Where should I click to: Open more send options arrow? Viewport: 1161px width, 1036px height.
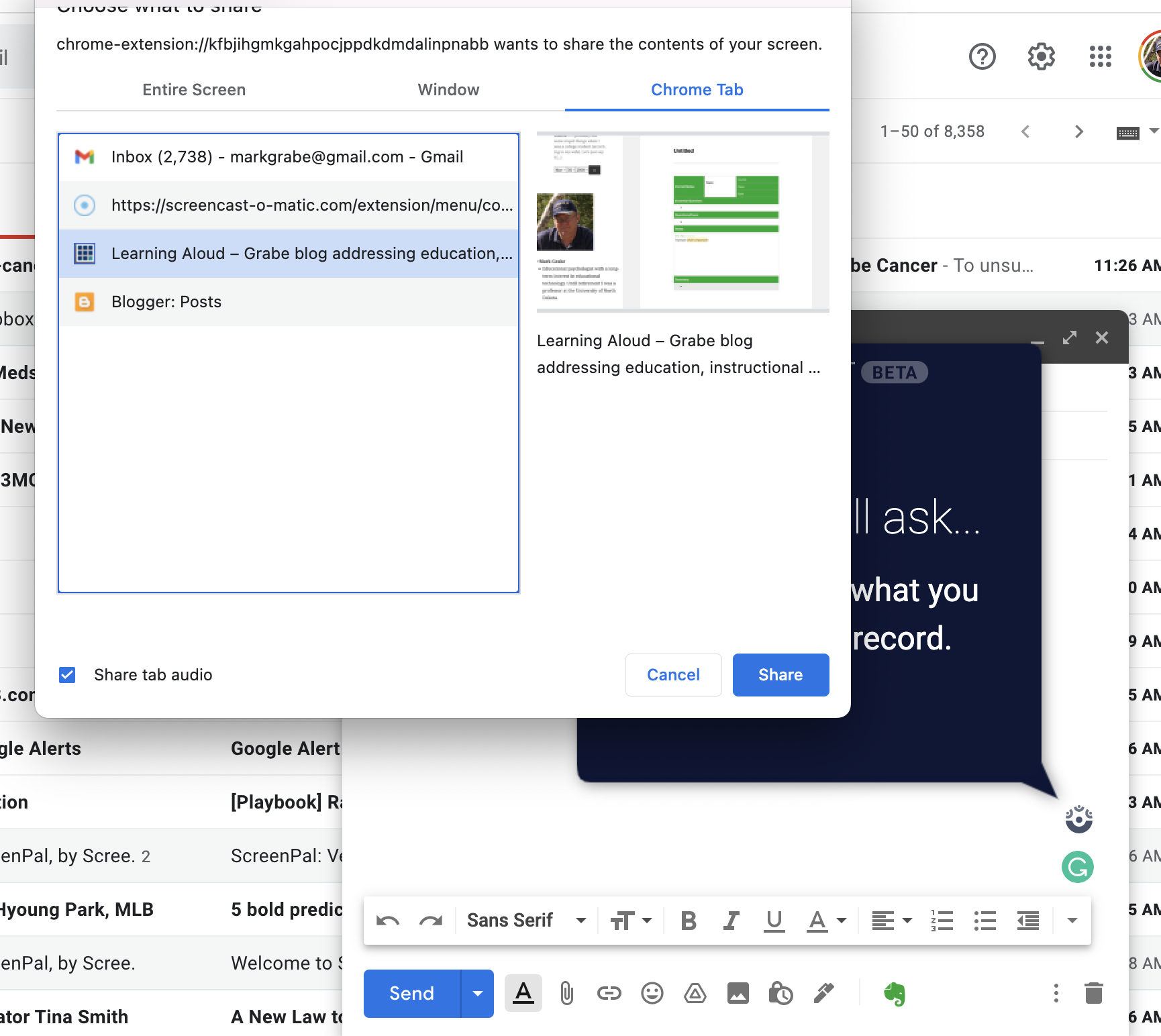tap(478, 994)
